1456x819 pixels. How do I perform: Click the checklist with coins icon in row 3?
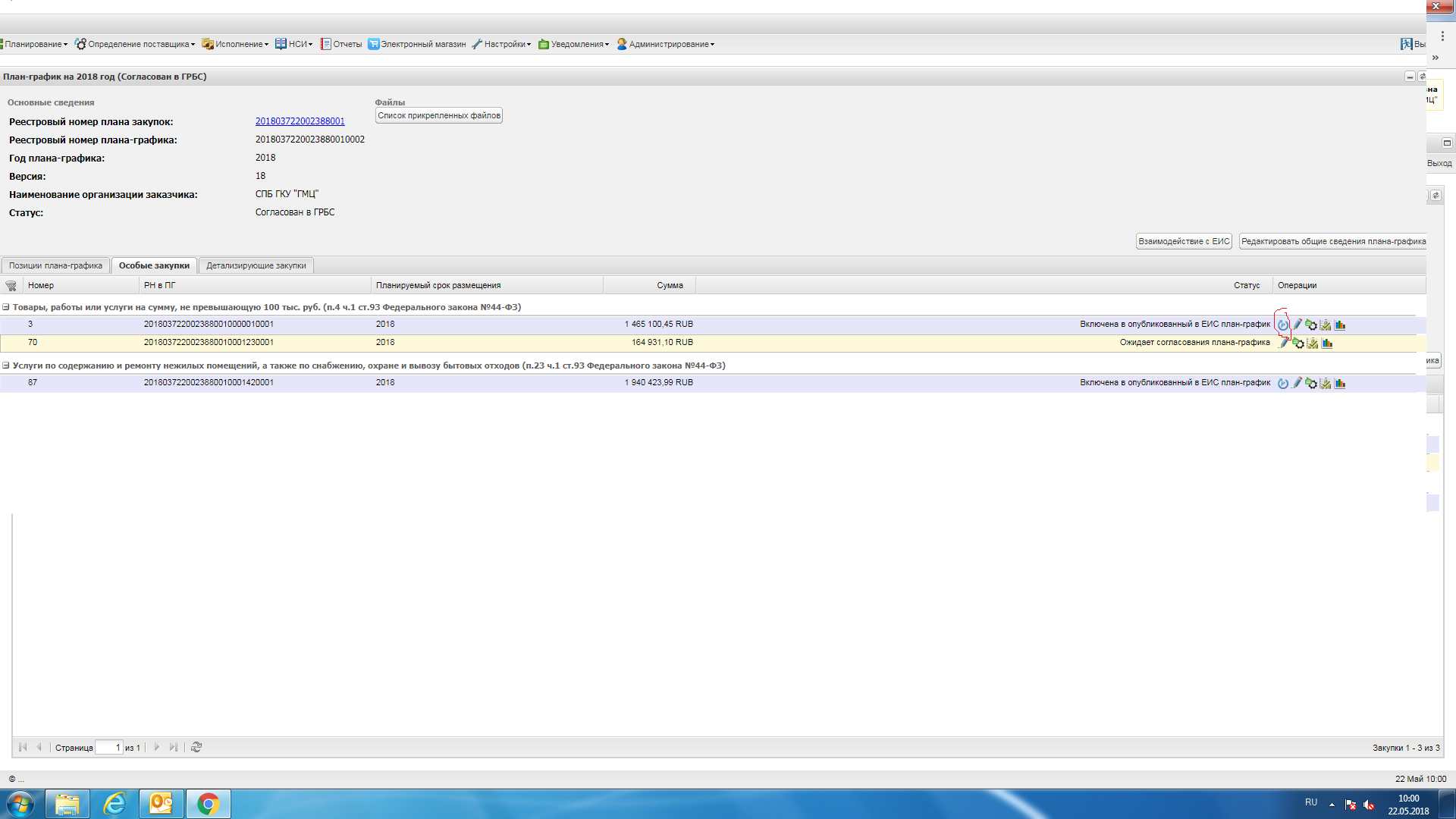click(x=1326, y=325)
